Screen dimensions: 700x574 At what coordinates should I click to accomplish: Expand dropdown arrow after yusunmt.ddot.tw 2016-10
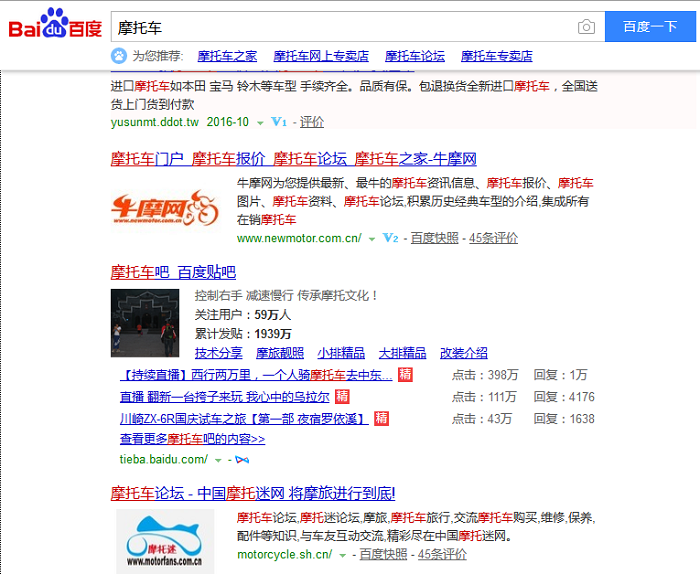260,123
